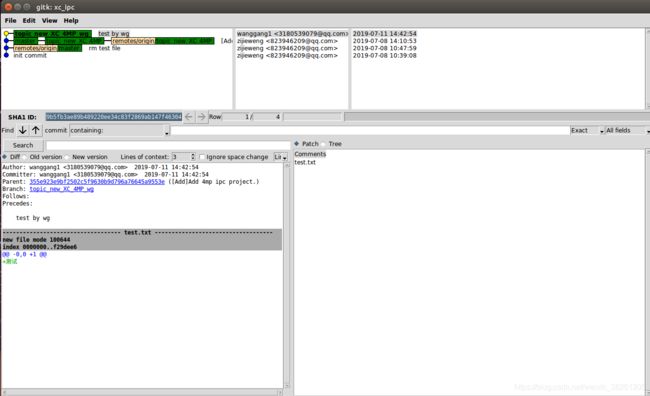Close the gitk window

coord(8,7)
